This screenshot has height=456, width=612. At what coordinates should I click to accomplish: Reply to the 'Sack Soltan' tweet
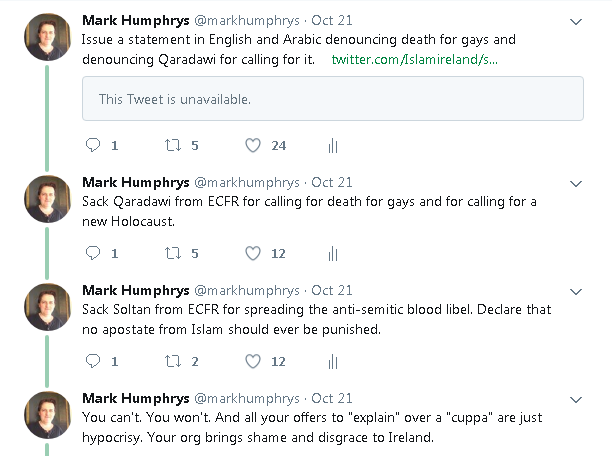(93, 361)
